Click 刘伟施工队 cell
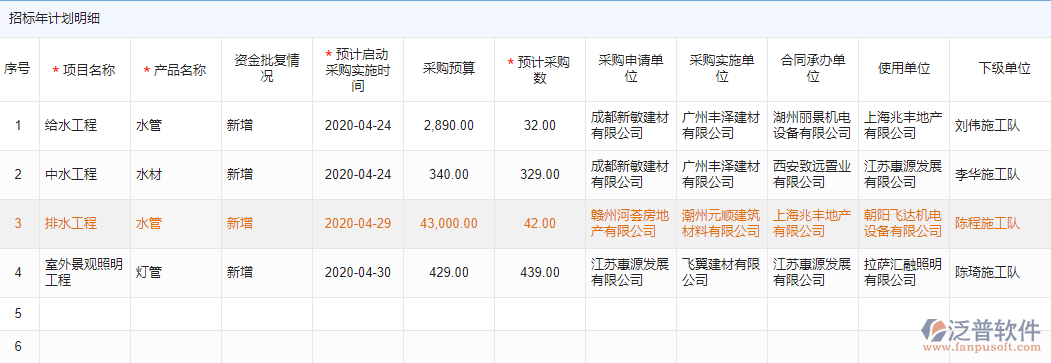The image size is (1051, 363). click(x=1000, y=126)
